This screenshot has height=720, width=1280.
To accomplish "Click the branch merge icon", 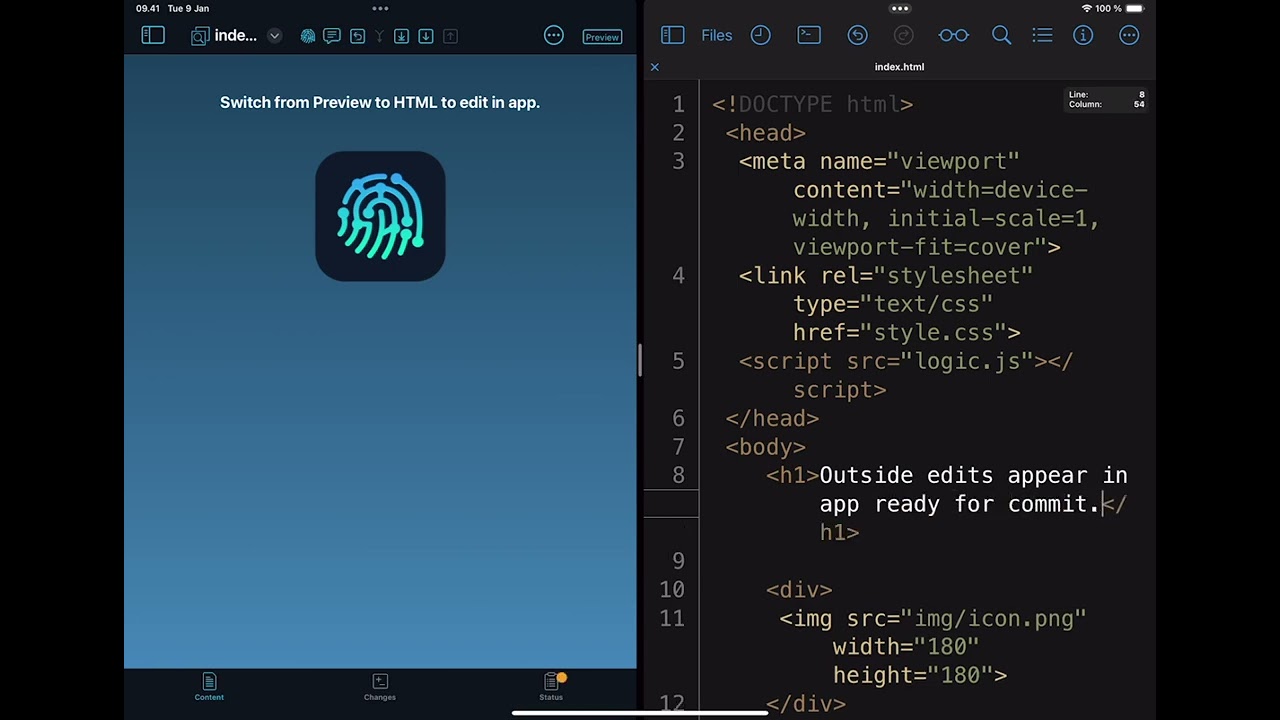I will [x=379, y=36].
